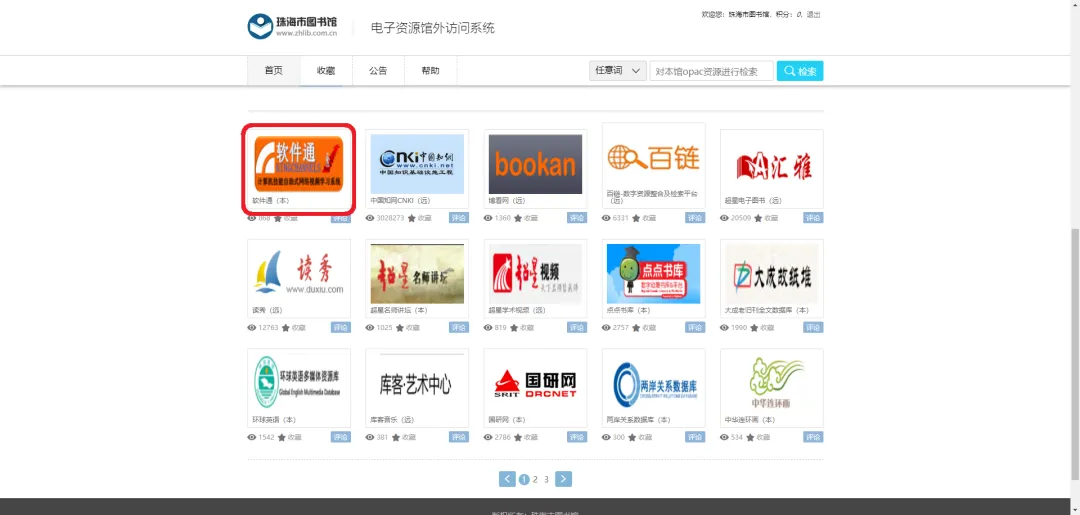This screenshot has height=515, width=1080.
Task: Go to page 2 in pagination
Action: [x=535, y=479]
